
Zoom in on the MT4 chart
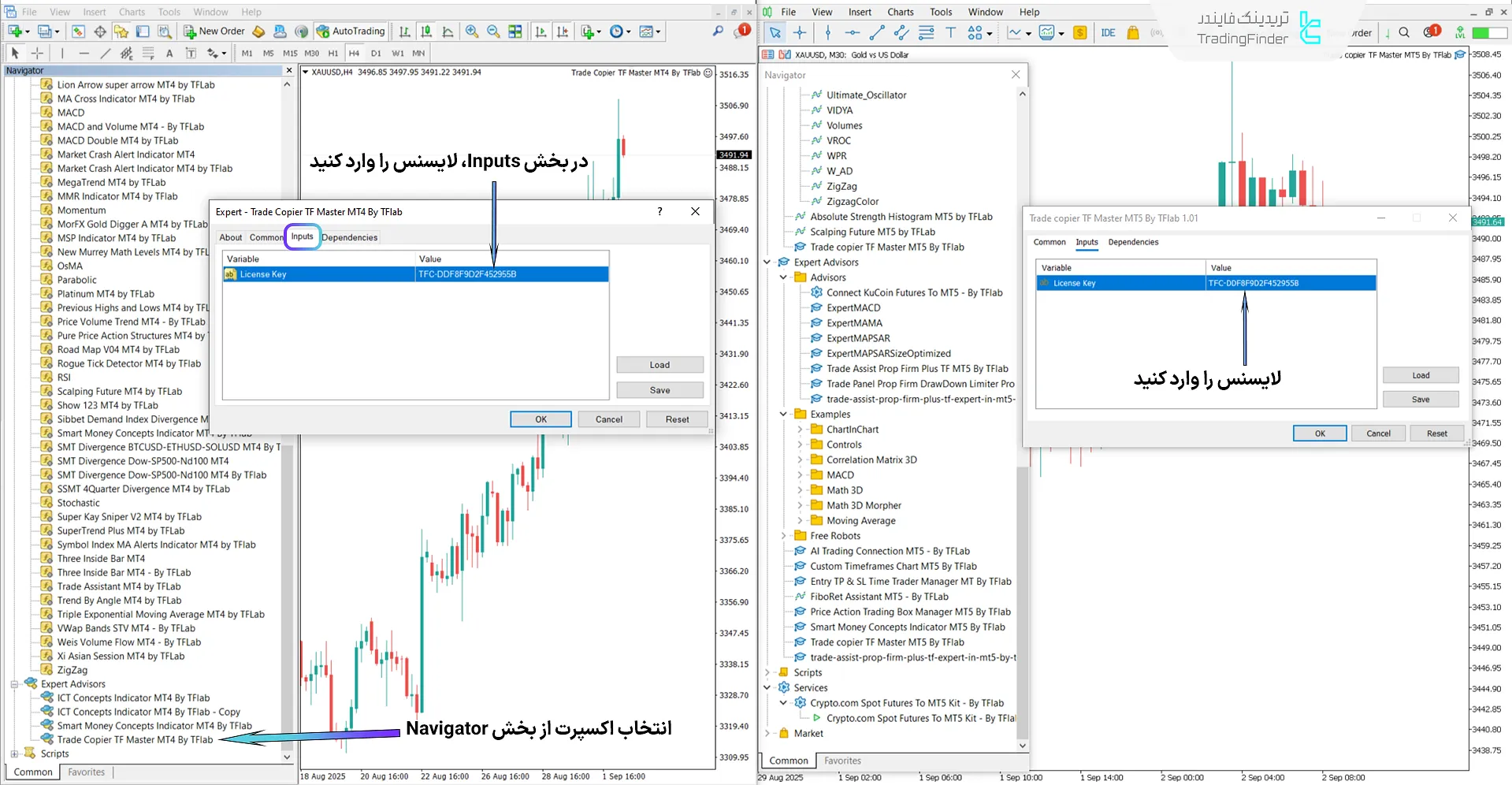click(472, 32)
